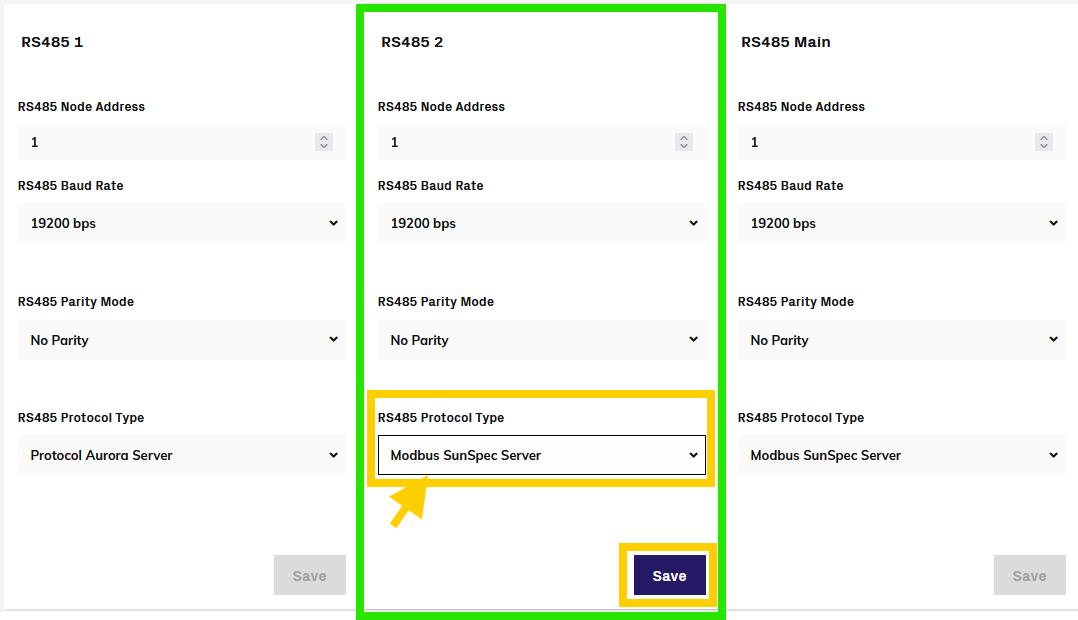Viewport: 1078px width, 620px height.
Task: Open the RS485 Main Protocol Type dropdown
Action: (x=901, y=455)
